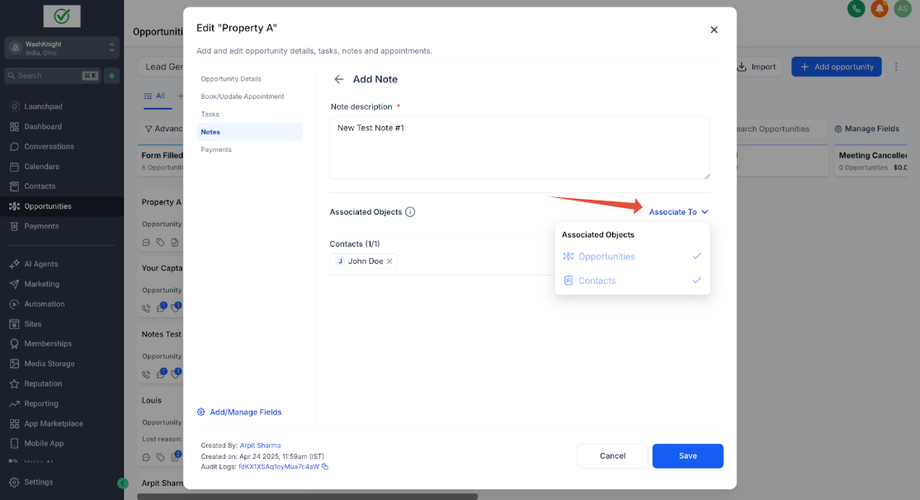The width and height of the screenshot is (920, 500).
Task: Copy the audit log ID
Action: tap(325, 467)
